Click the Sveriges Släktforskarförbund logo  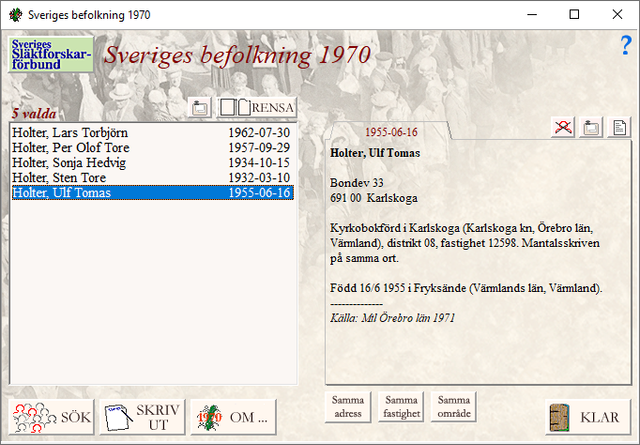coord(51,55)
